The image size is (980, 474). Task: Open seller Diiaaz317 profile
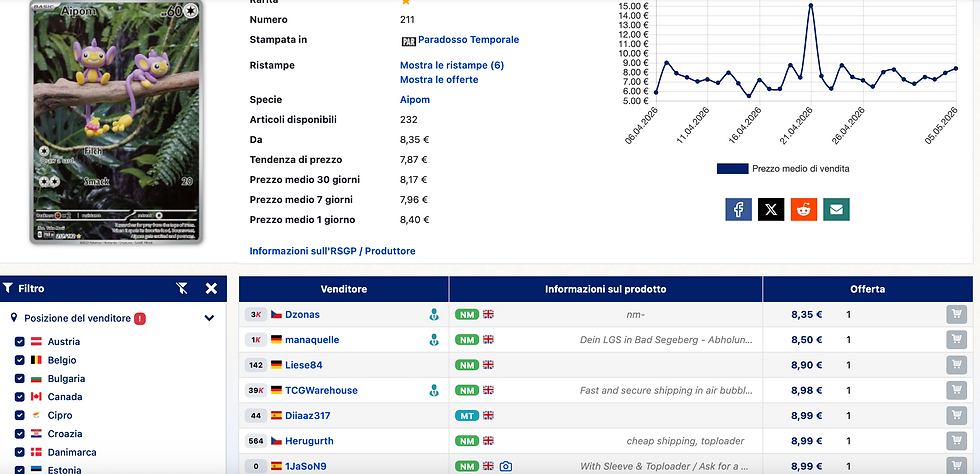pyautogui.click(x=308, y=415)
